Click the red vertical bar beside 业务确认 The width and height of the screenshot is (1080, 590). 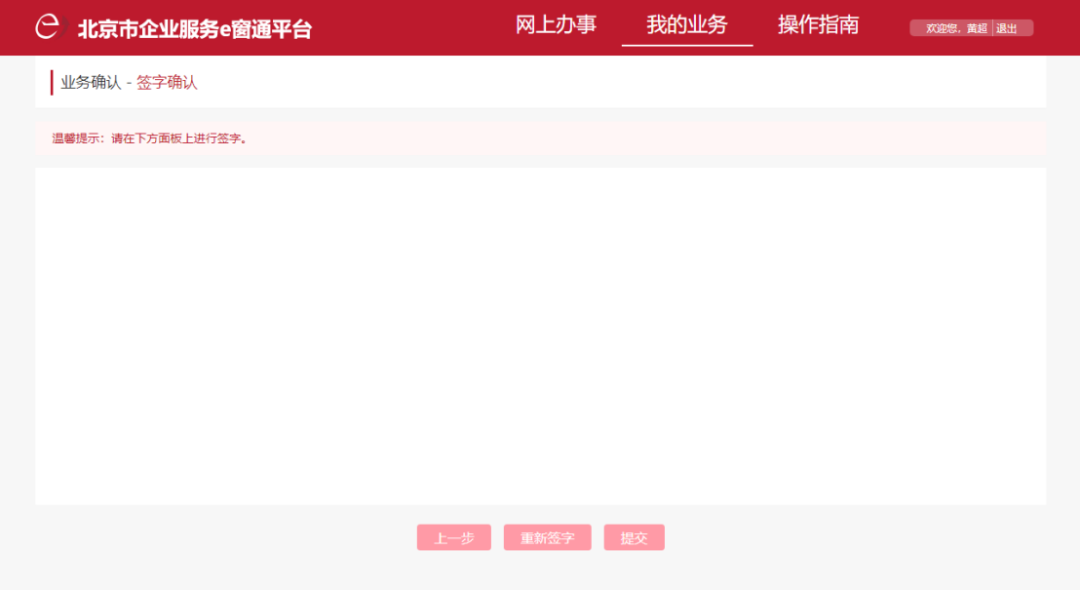coord(51,83)
